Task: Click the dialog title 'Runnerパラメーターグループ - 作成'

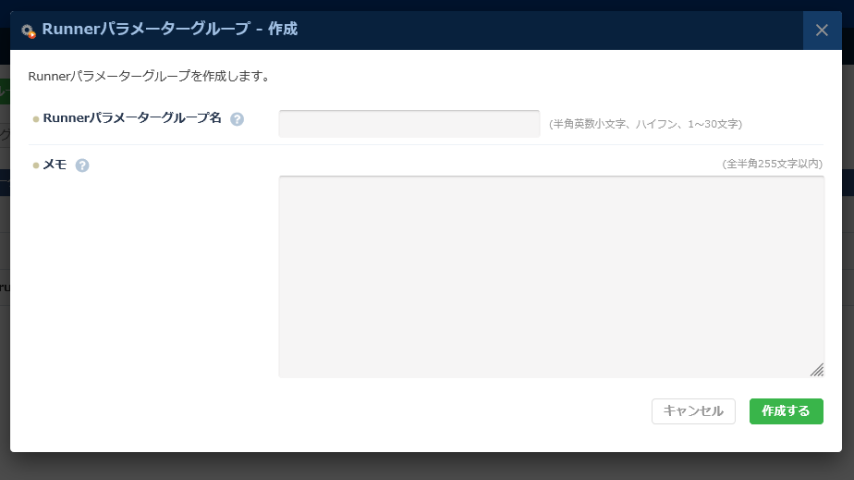Action: [170, 30]
